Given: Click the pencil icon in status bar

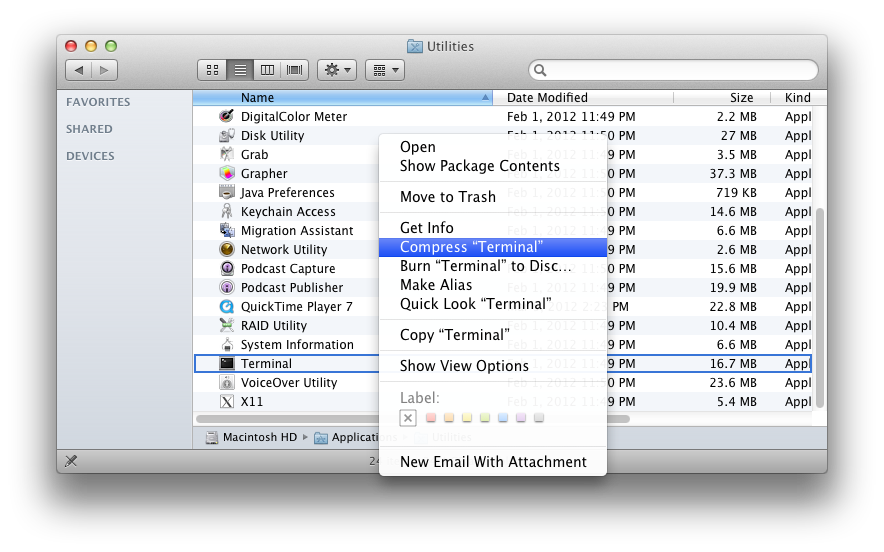Looking at the screenshot, I should pyautogui.click(x=71, y=461).
